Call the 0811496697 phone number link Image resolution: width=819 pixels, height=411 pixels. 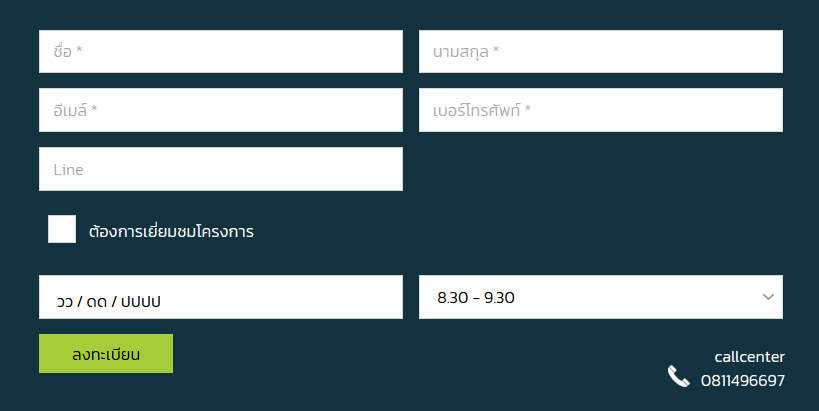pyautogui.click(x=743, y=380)
